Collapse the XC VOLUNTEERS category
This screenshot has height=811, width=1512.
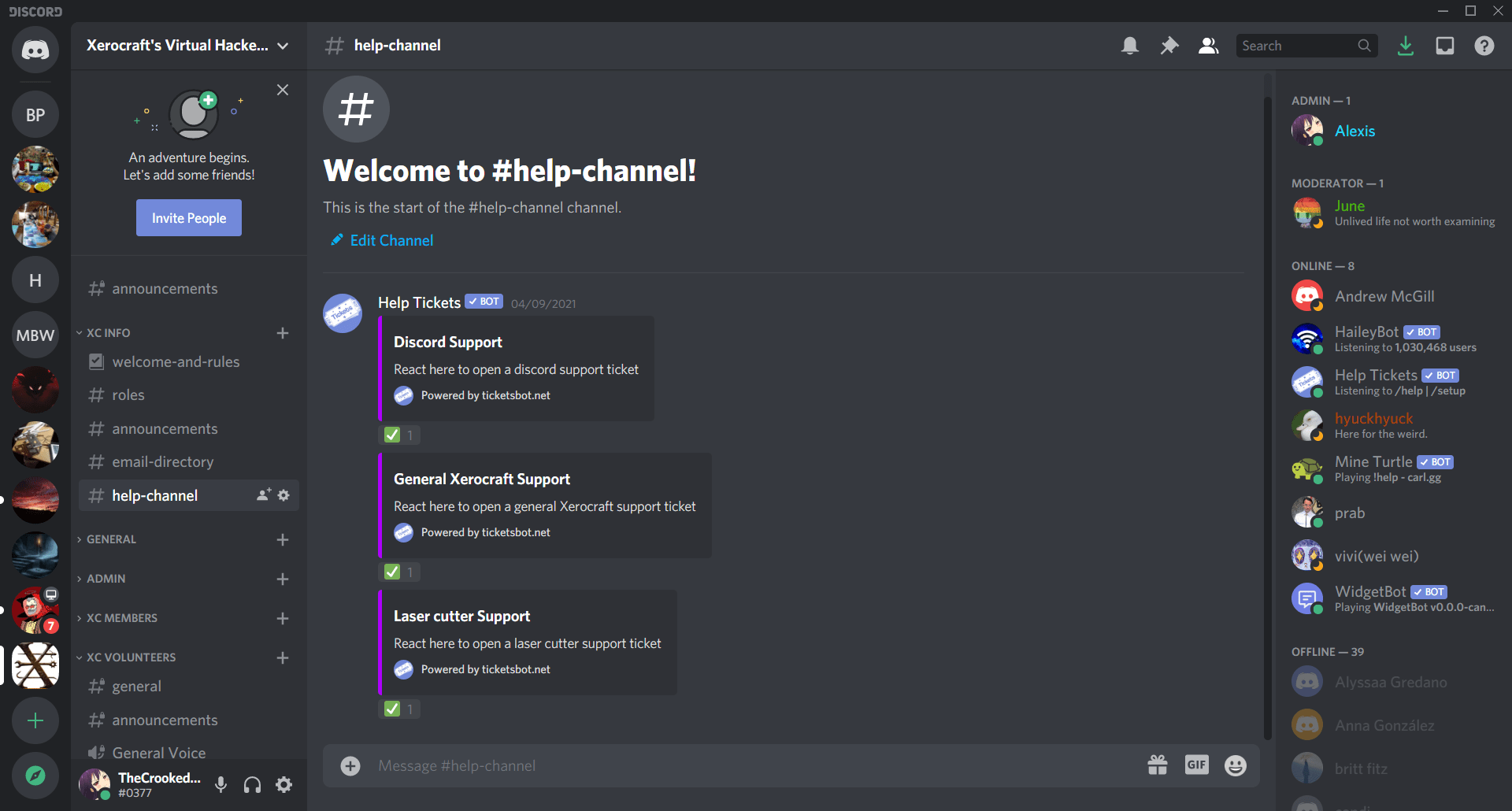[x=127, y=657]
